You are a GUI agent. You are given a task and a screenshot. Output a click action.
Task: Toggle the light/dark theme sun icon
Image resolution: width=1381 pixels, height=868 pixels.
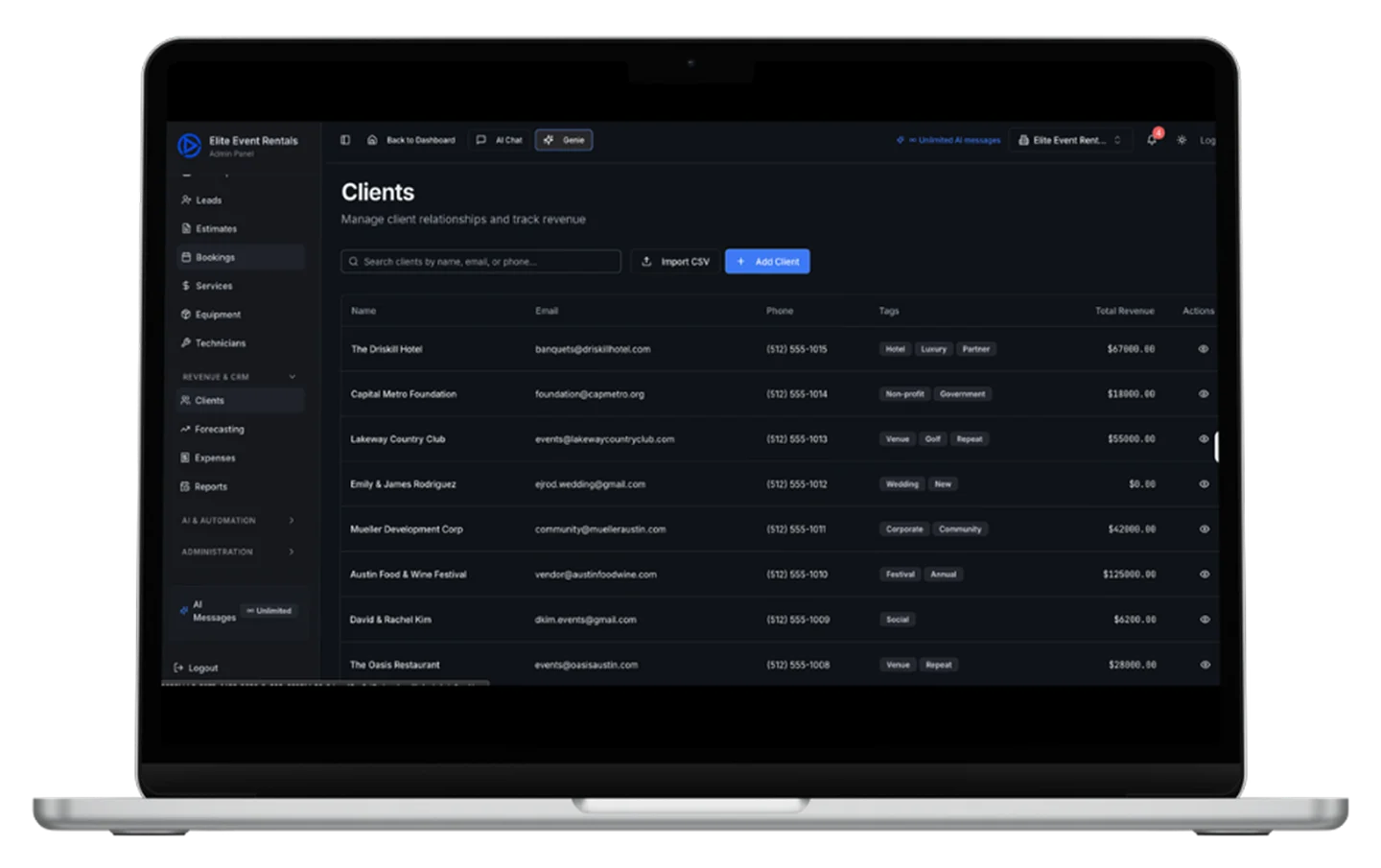coord(1182,140)
